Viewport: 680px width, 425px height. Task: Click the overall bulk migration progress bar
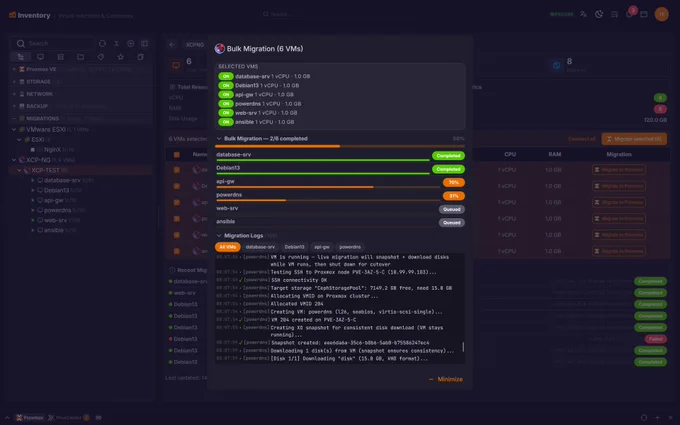340,147
